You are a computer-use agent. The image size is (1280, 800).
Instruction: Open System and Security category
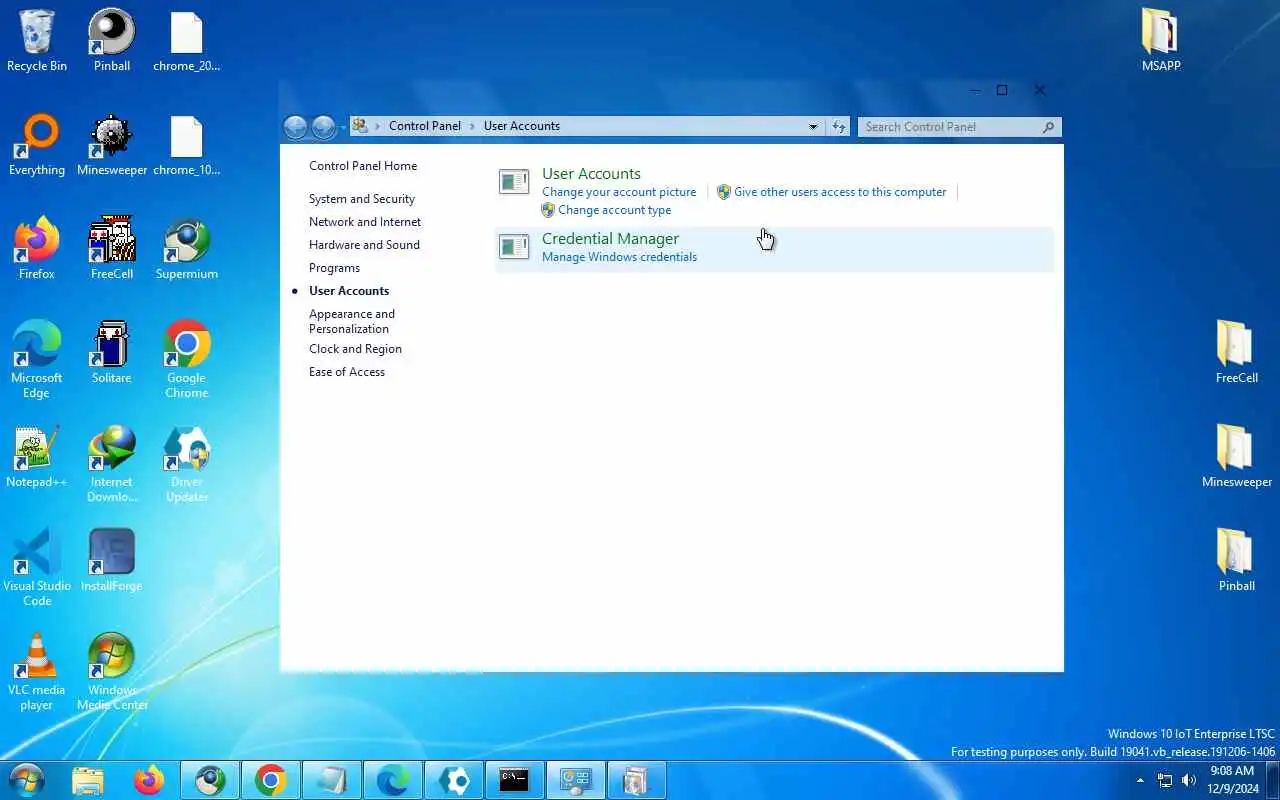pyautogui.click(x=362, y=199)
